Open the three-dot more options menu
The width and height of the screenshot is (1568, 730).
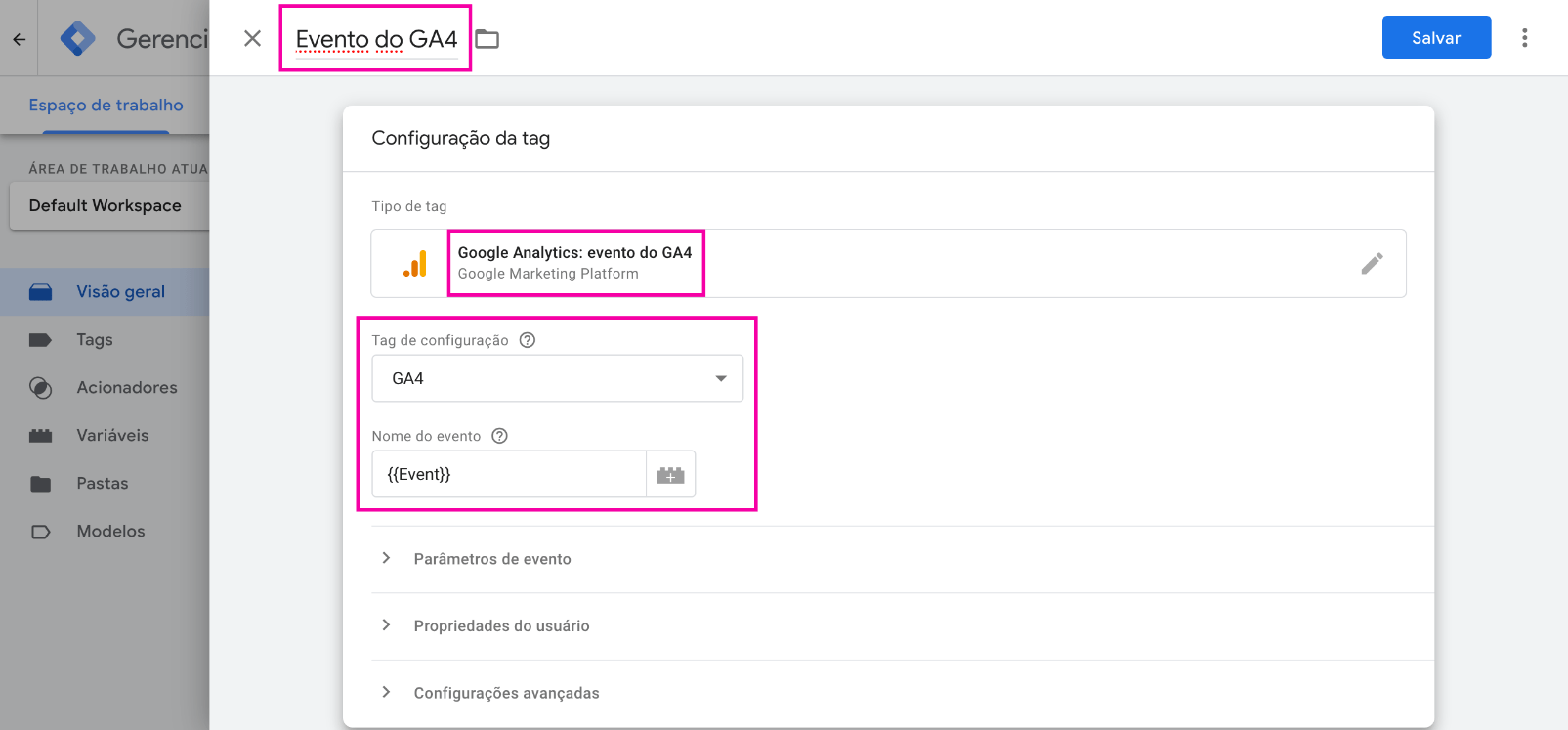click(x=1524, y=38)
